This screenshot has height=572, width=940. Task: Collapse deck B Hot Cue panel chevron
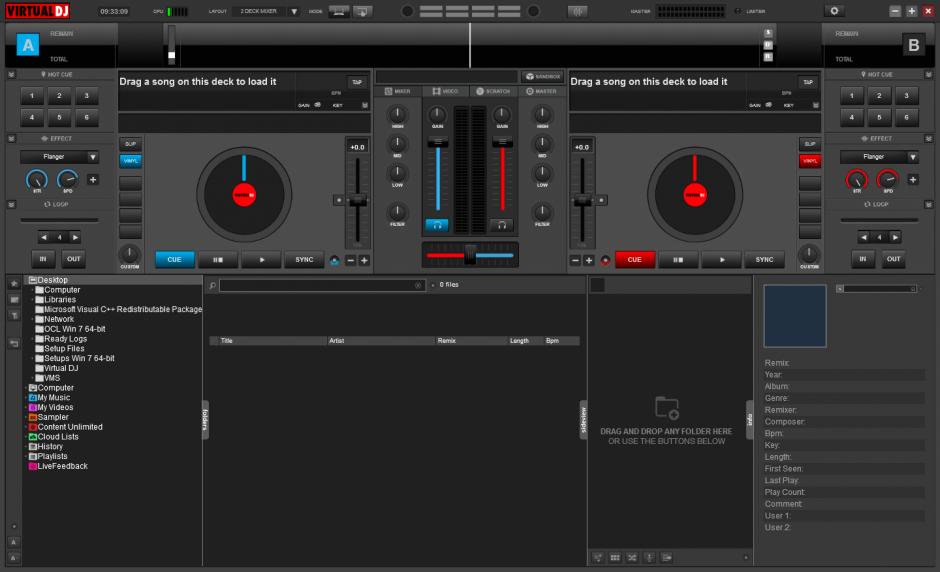pos(929,74)
